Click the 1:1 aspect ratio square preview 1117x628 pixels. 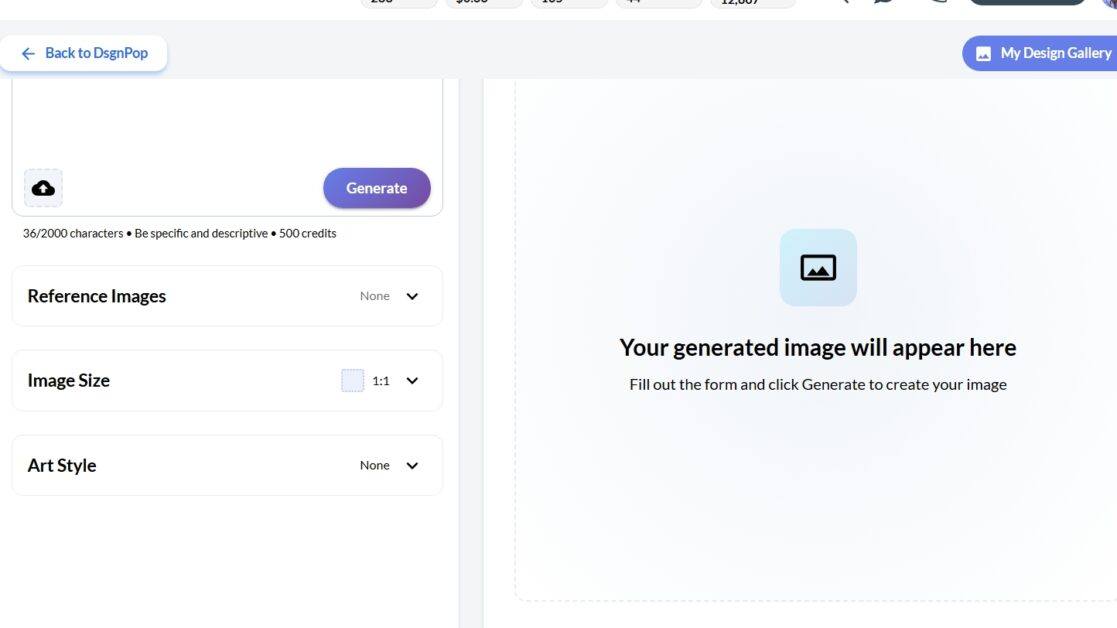pos(353,381)
